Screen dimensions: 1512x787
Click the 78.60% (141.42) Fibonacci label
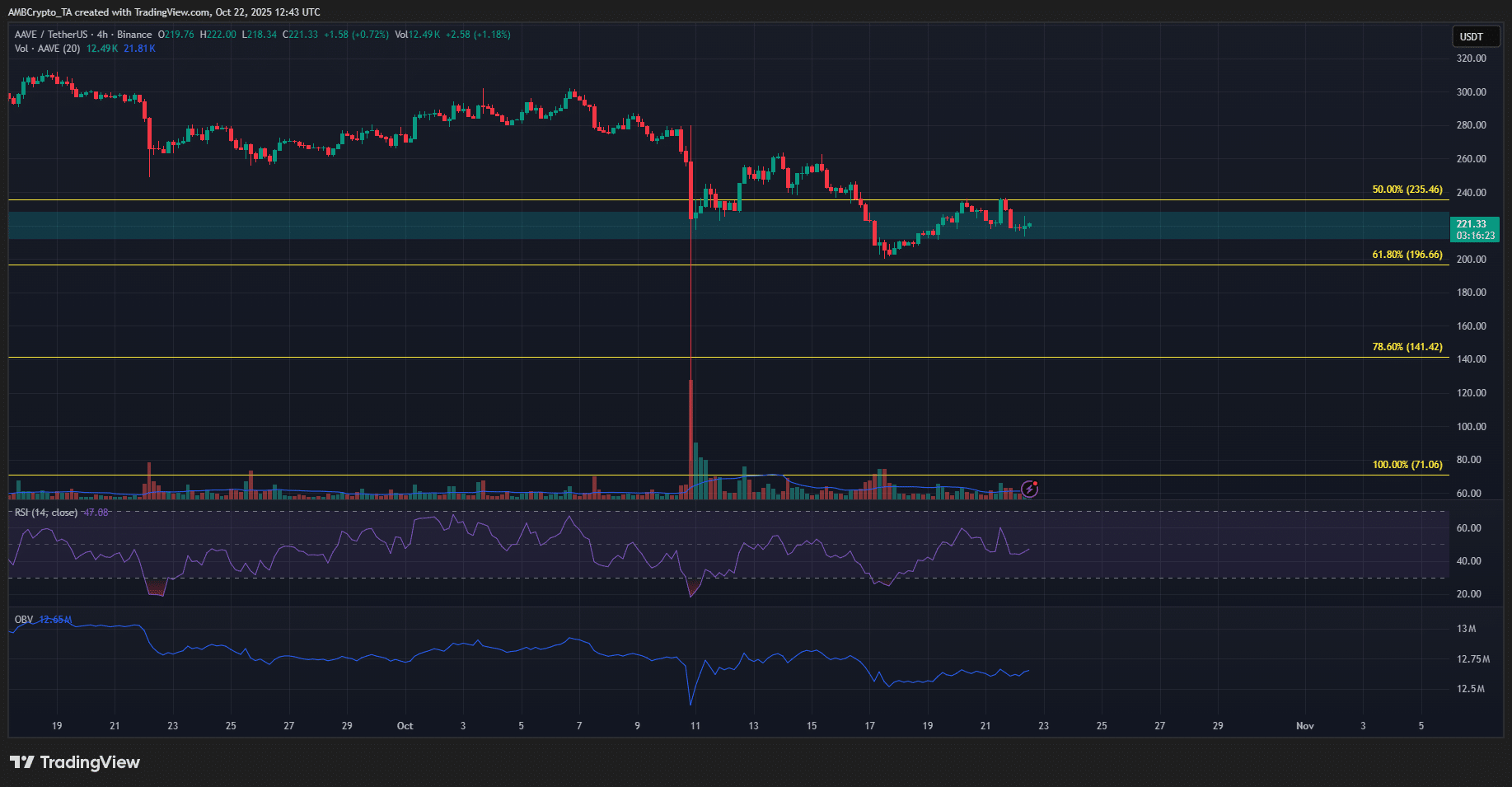coord(1407,347)
